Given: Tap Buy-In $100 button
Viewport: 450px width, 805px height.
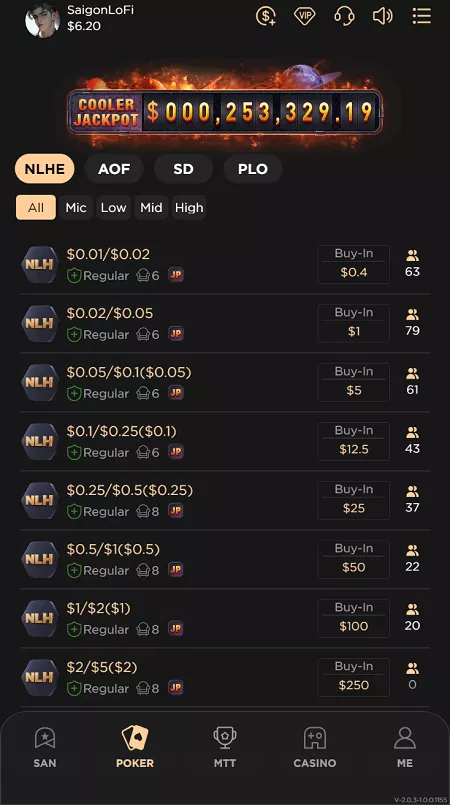Looking at the screenshot, I should (354, 618).
